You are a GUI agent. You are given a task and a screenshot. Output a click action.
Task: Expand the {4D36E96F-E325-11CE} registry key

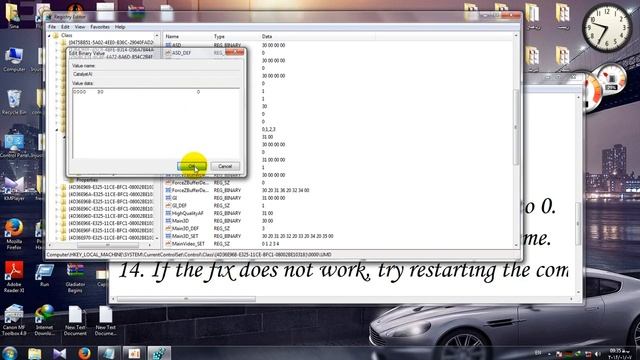[x=57, y=230]
